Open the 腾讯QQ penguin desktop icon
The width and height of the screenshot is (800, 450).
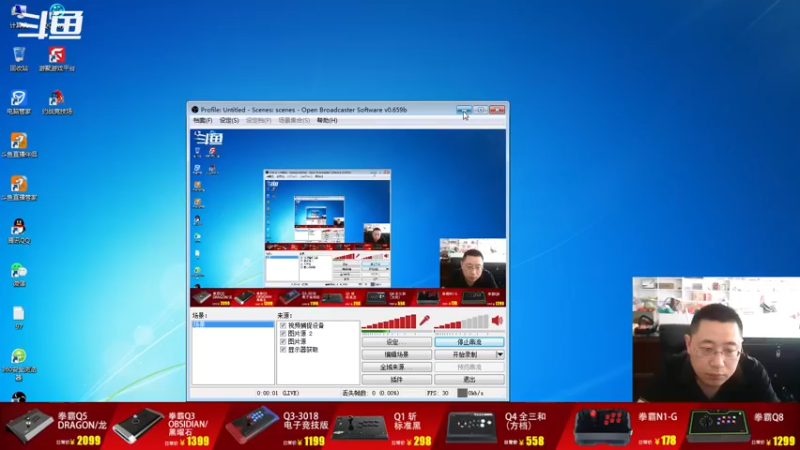coord(19,231)
